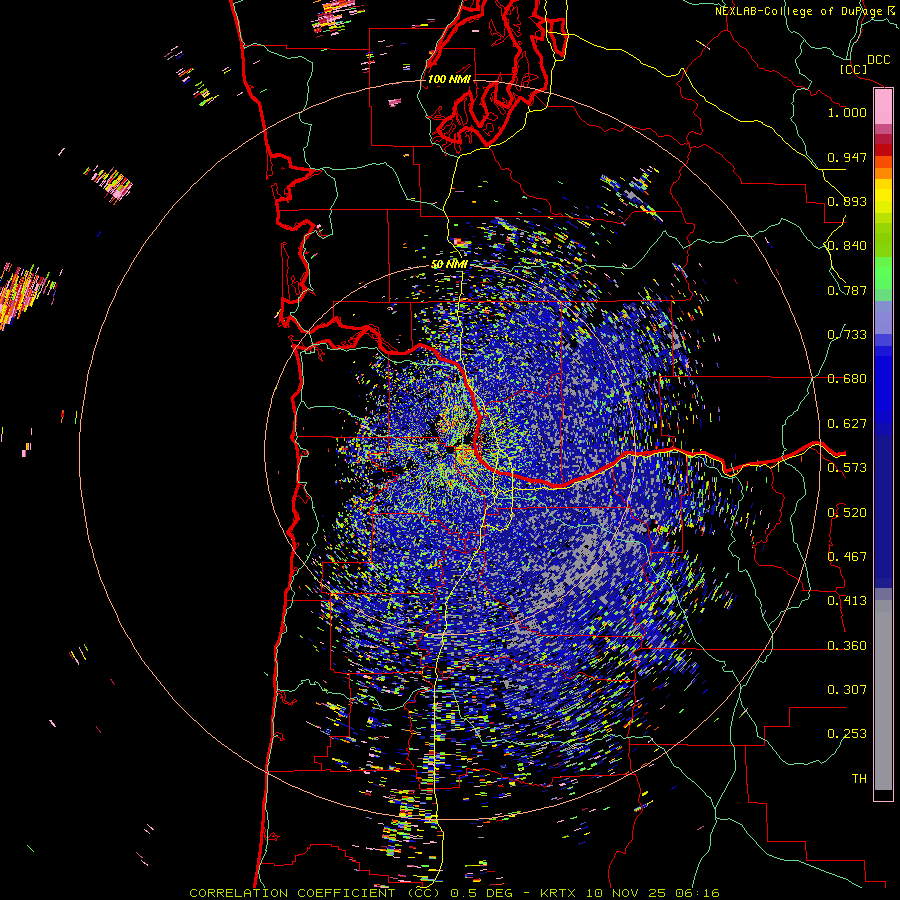Click the 50 NMI range ring label
This screenshot has width=900, height=900.
449,264
